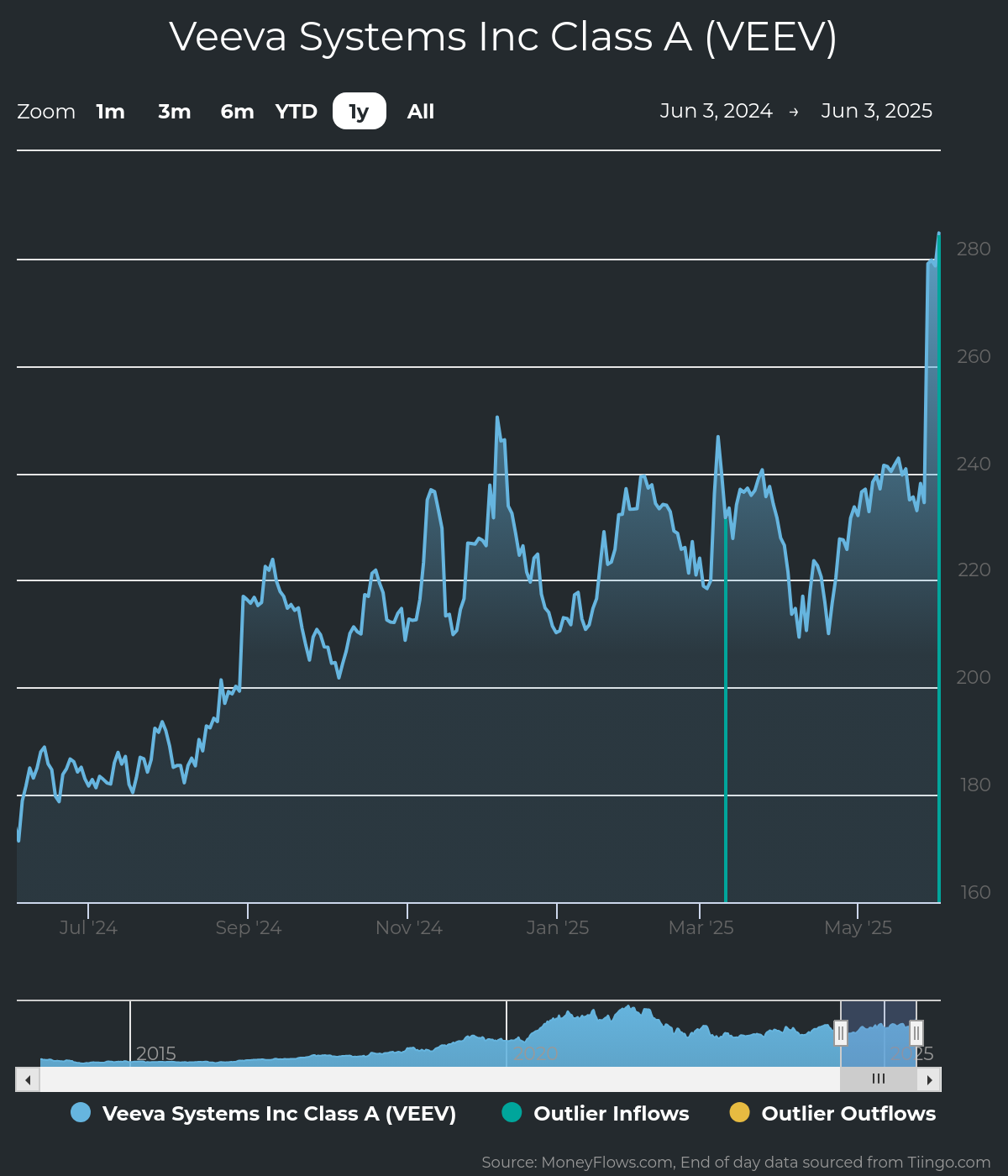The height and width of the screenshot is (1176, 1008).
Task: Click the Jul '24 x-axis label
Action: 88,928
